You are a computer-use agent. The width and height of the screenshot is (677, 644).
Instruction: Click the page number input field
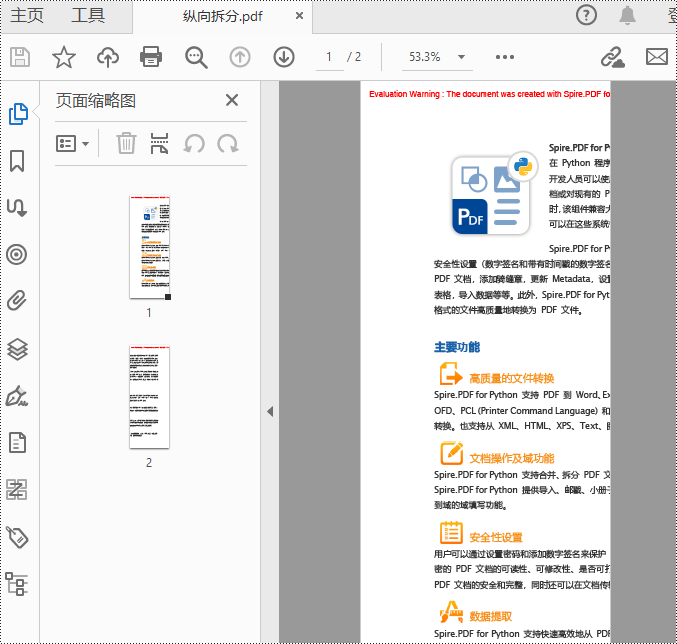tap(329, 57)
